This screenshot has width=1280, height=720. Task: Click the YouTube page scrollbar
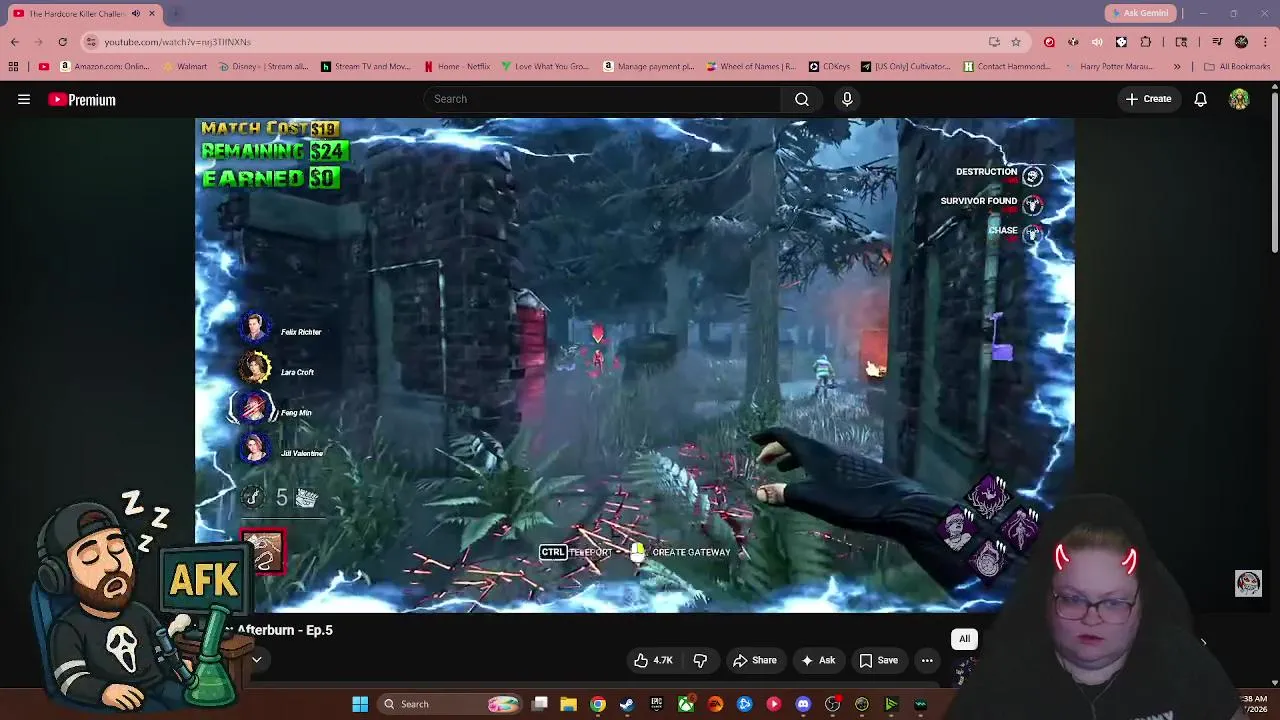point(1274,170)
